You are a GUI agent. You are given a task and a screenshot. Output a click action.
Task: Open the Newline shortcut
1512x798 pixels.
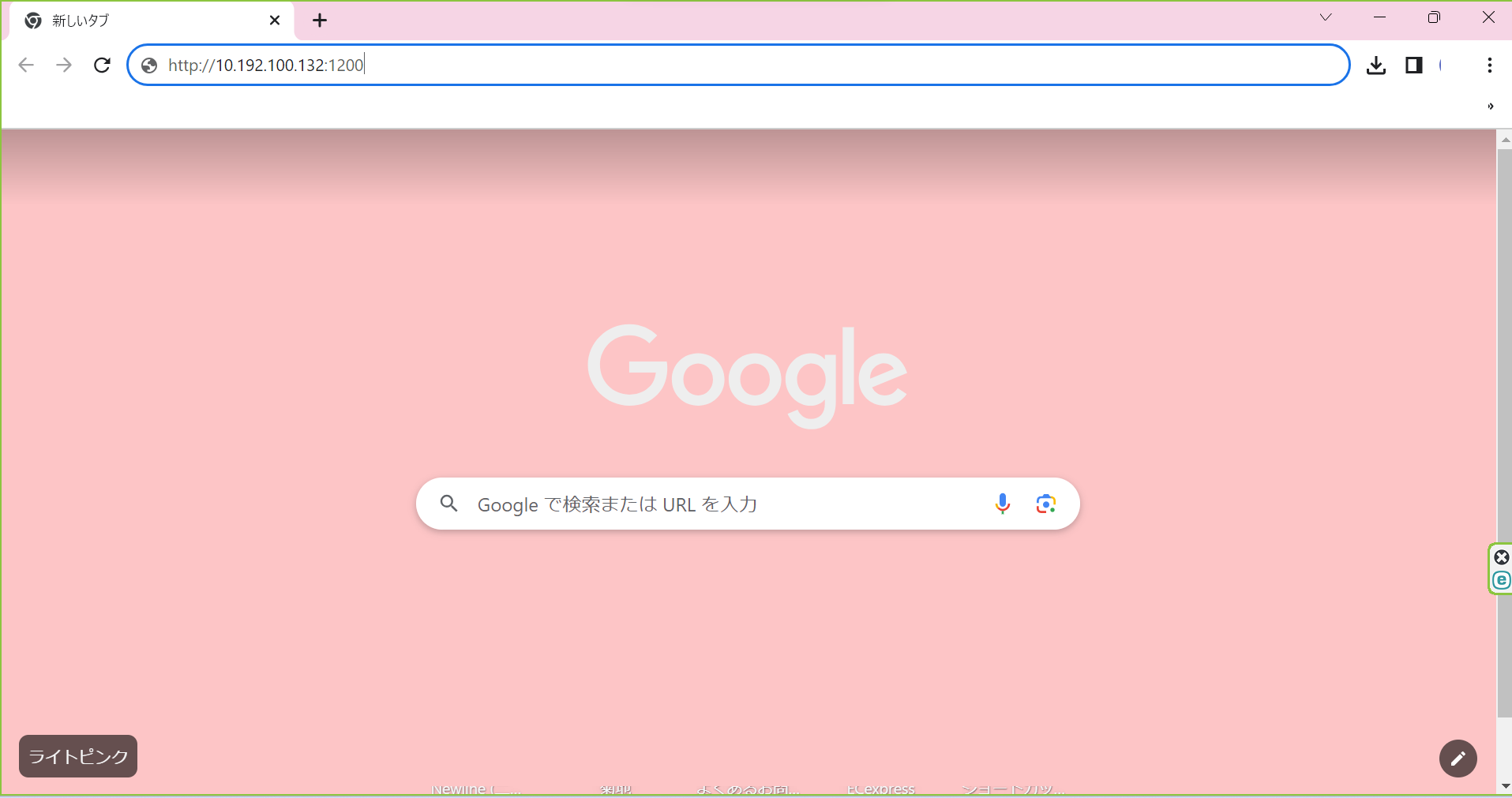tap(476, 789)
